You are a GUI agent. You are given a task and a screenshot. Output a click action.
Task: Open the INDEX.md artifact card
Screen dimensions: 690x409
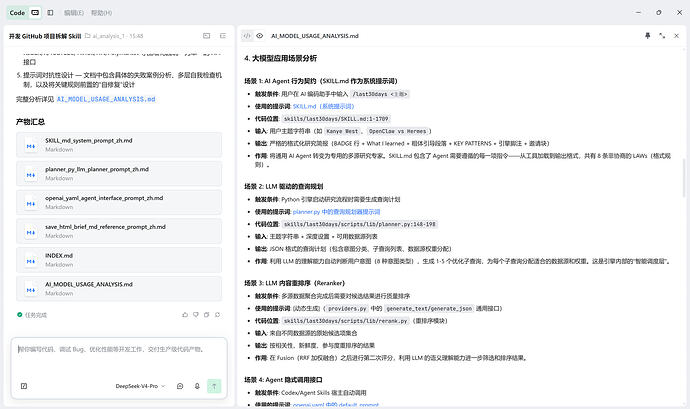[x=119, y=260]
